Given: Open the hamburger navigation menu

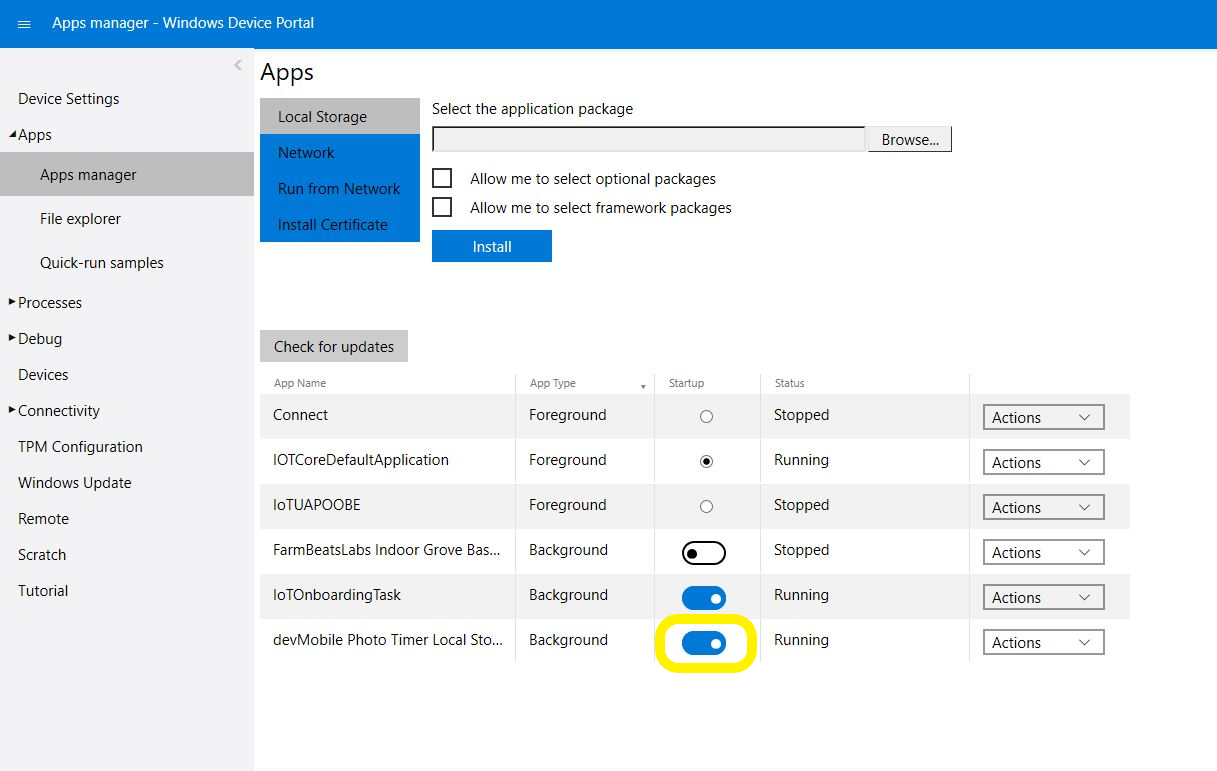Looking at the screenshot, I should click(x=24, y=24).
